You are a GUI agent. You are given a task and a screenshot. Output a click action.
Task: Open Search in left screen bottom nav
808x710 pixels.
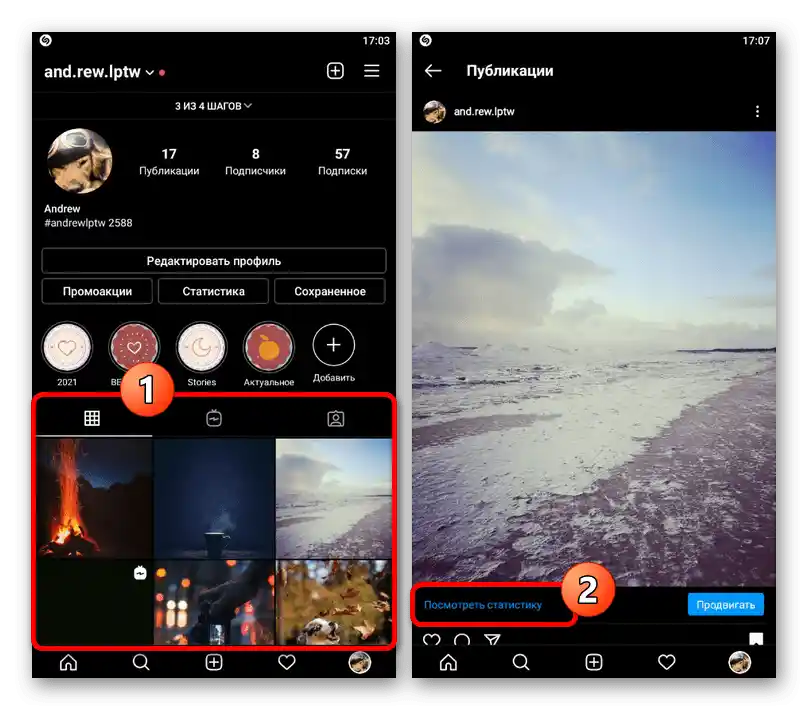coord(141,662)
